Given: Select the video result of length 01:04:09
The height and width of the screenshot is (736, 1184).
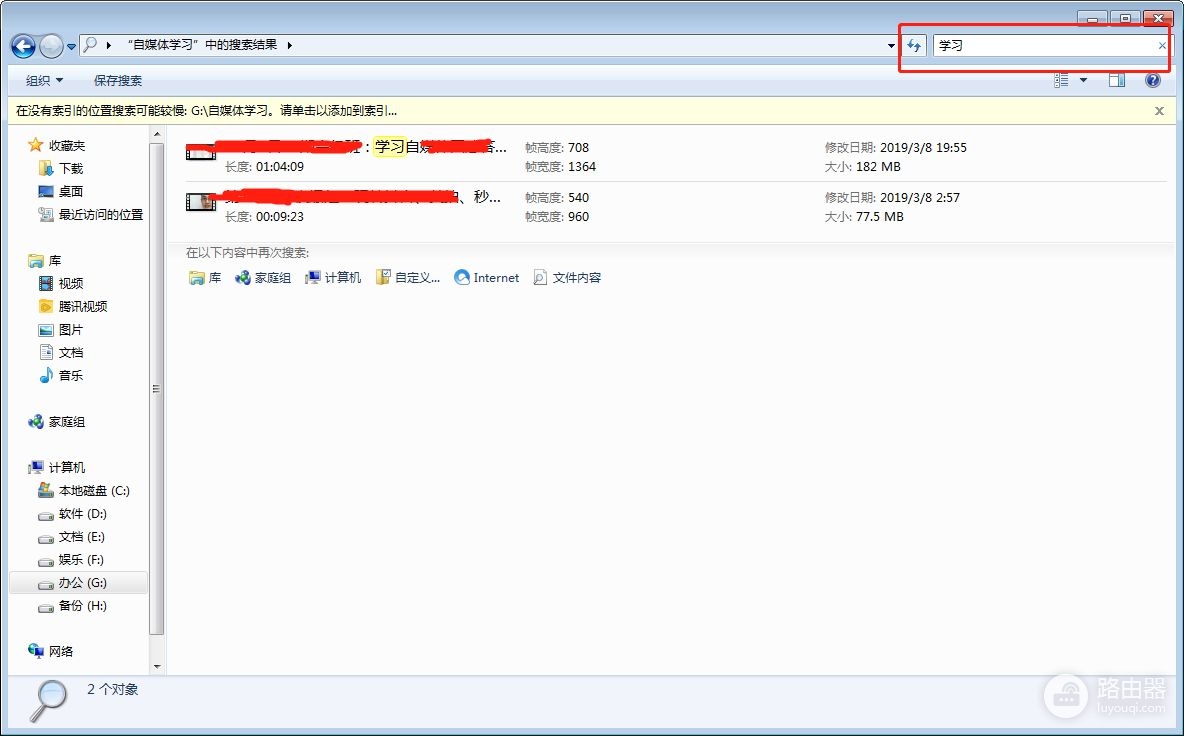Looking at the screenshot, I should (x=676, y=157).
